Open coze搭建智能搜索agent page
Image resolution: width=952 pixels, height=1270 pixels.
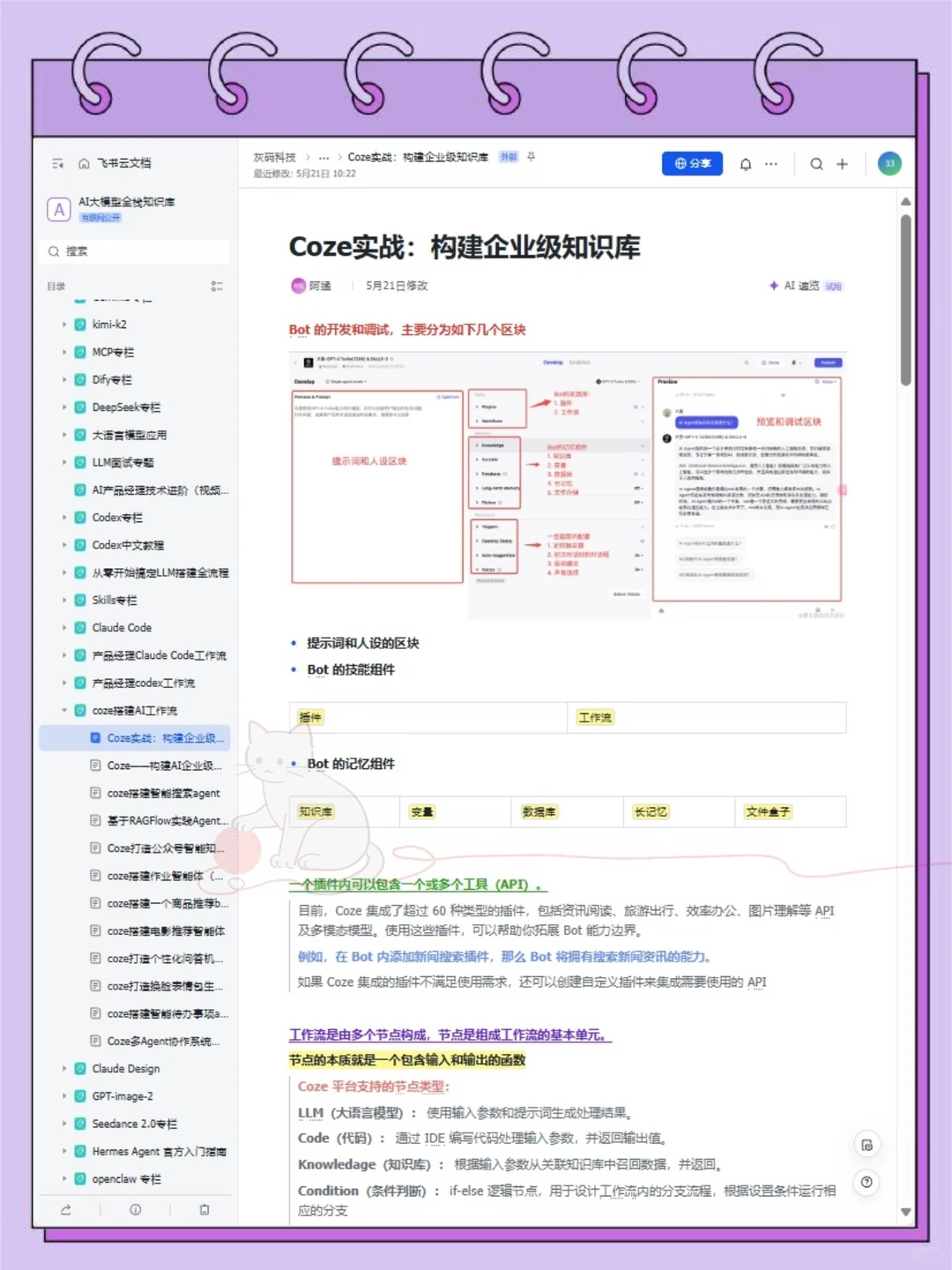(x=163, y=793)
